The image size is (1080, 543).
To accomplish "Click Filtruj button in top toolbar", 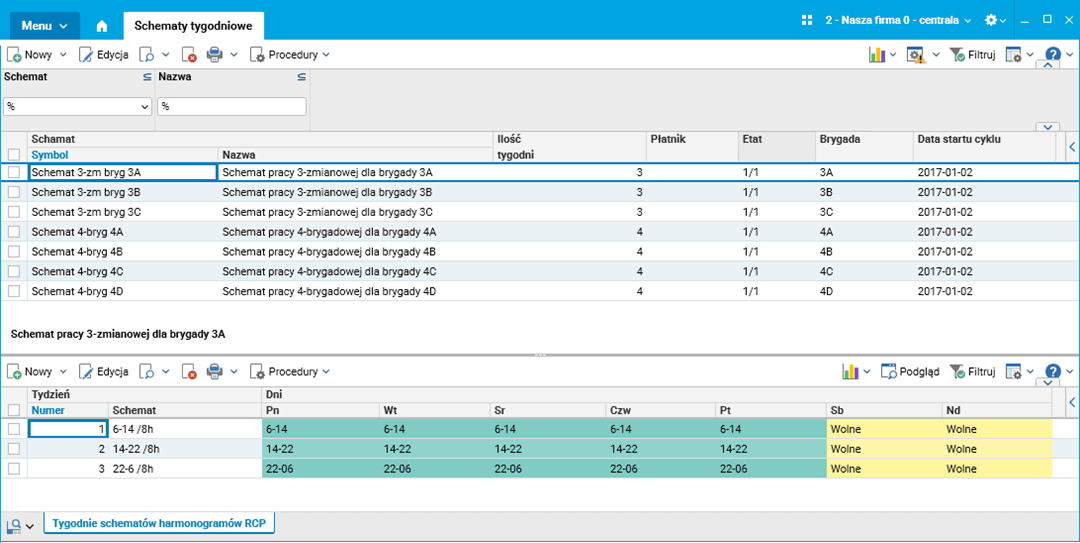I will pyautogui.click(x=971, y=55).
